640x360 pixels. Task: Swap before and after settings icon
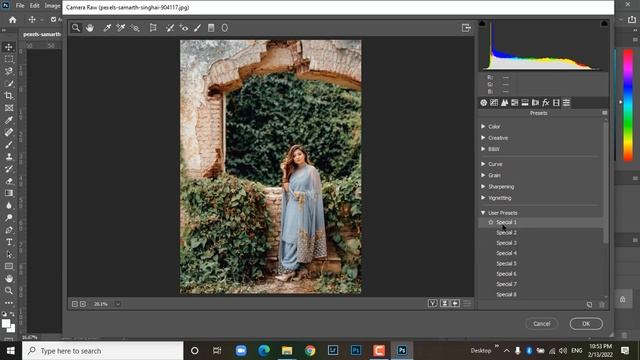444,303
